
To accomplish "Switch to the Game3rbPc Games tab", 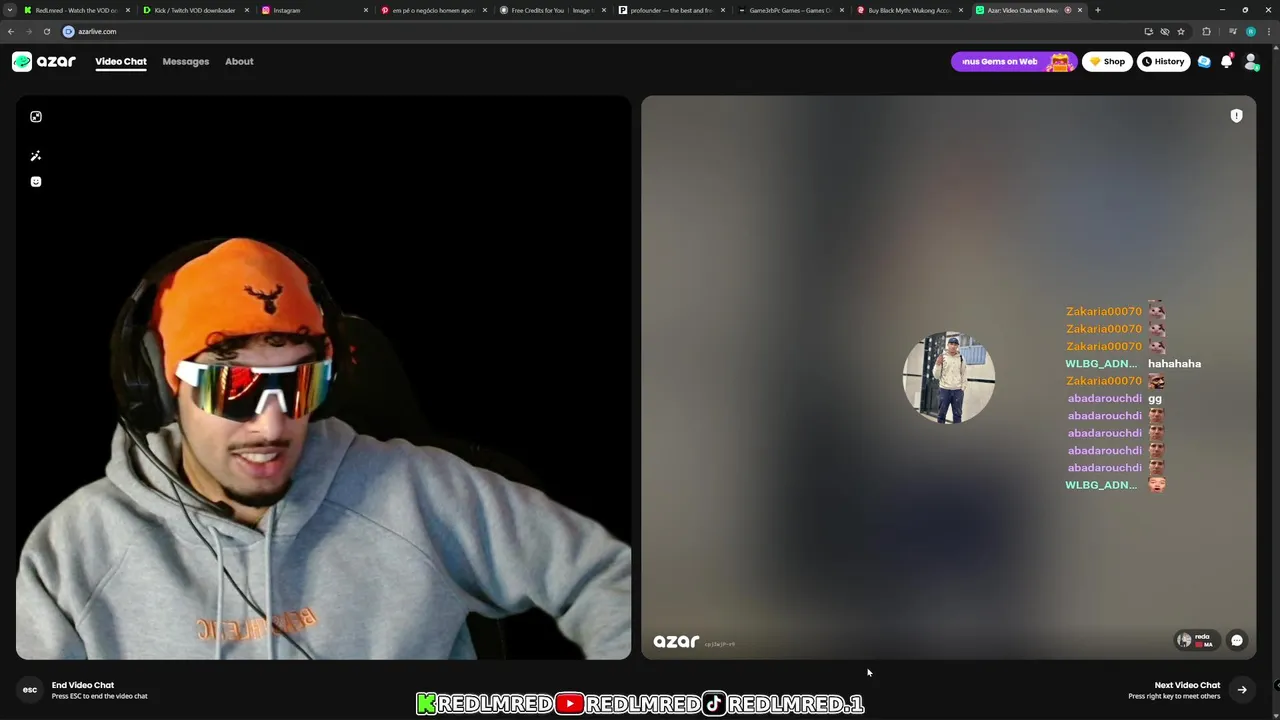I will click(x=790, y=10).
